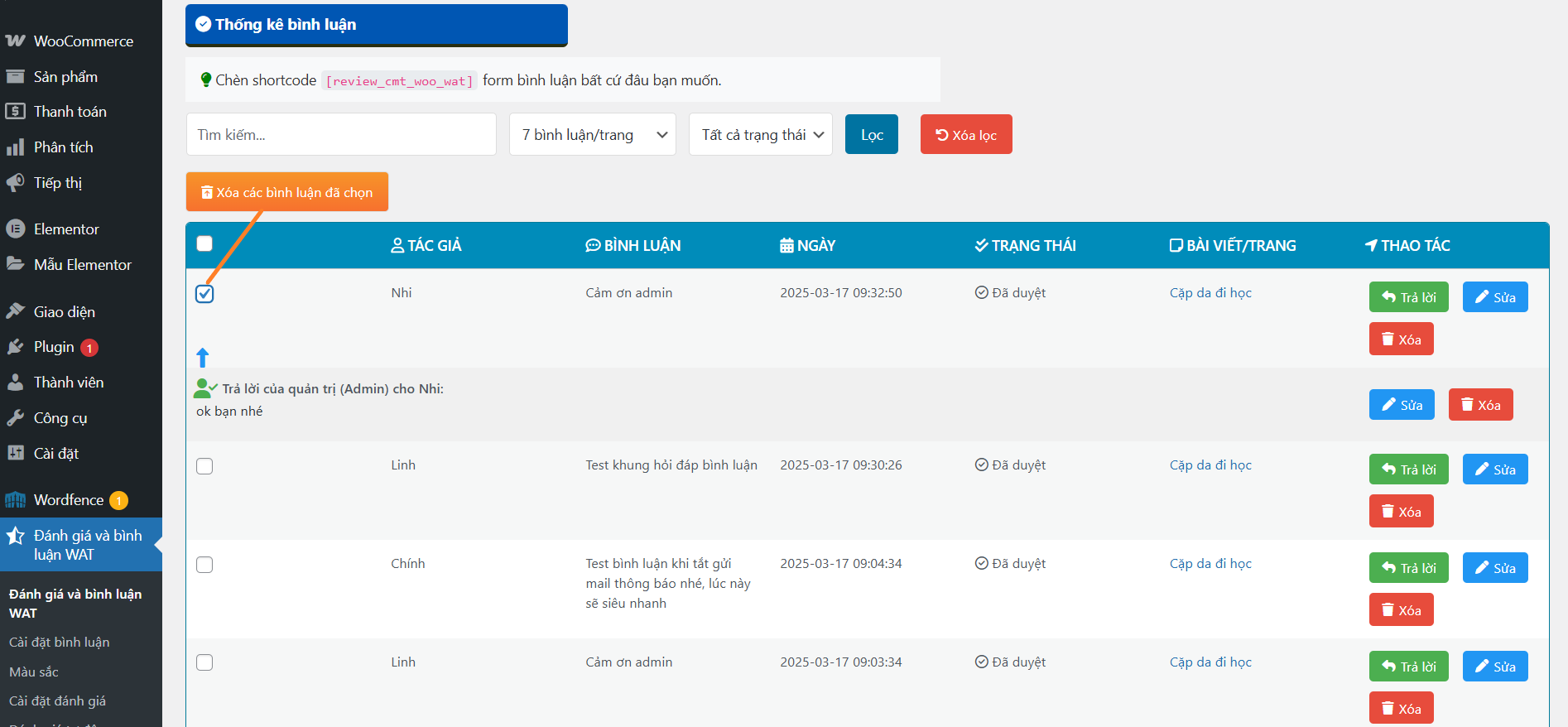Click the blue up arrow under Nhi's comment
This screenshot has height=727, width=1568.
pos(203,357)
